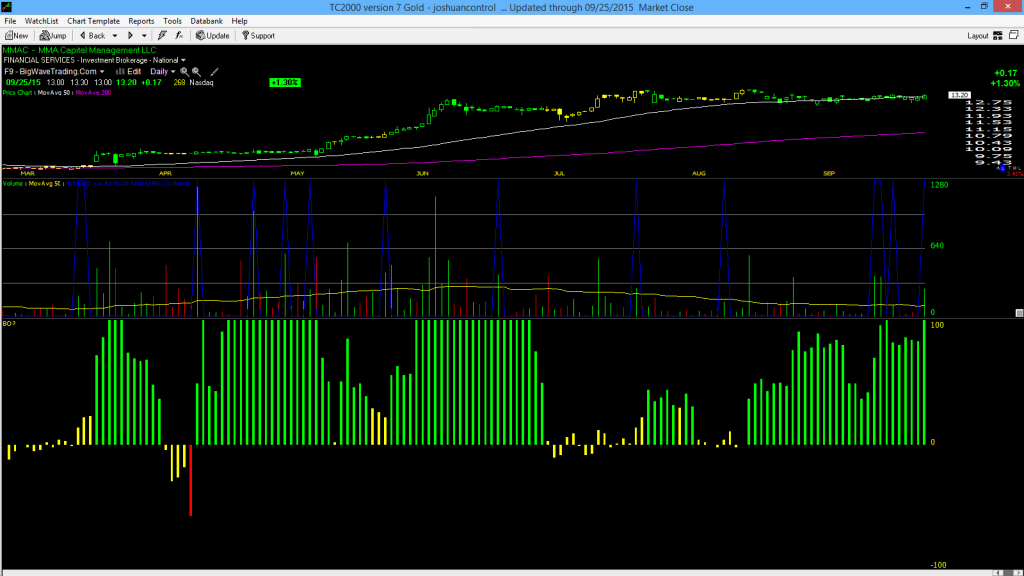Click the horizontal scrollbar right arrow
The height and width of the screenshot is (576, 1024).
click(x=1016, y=573)
